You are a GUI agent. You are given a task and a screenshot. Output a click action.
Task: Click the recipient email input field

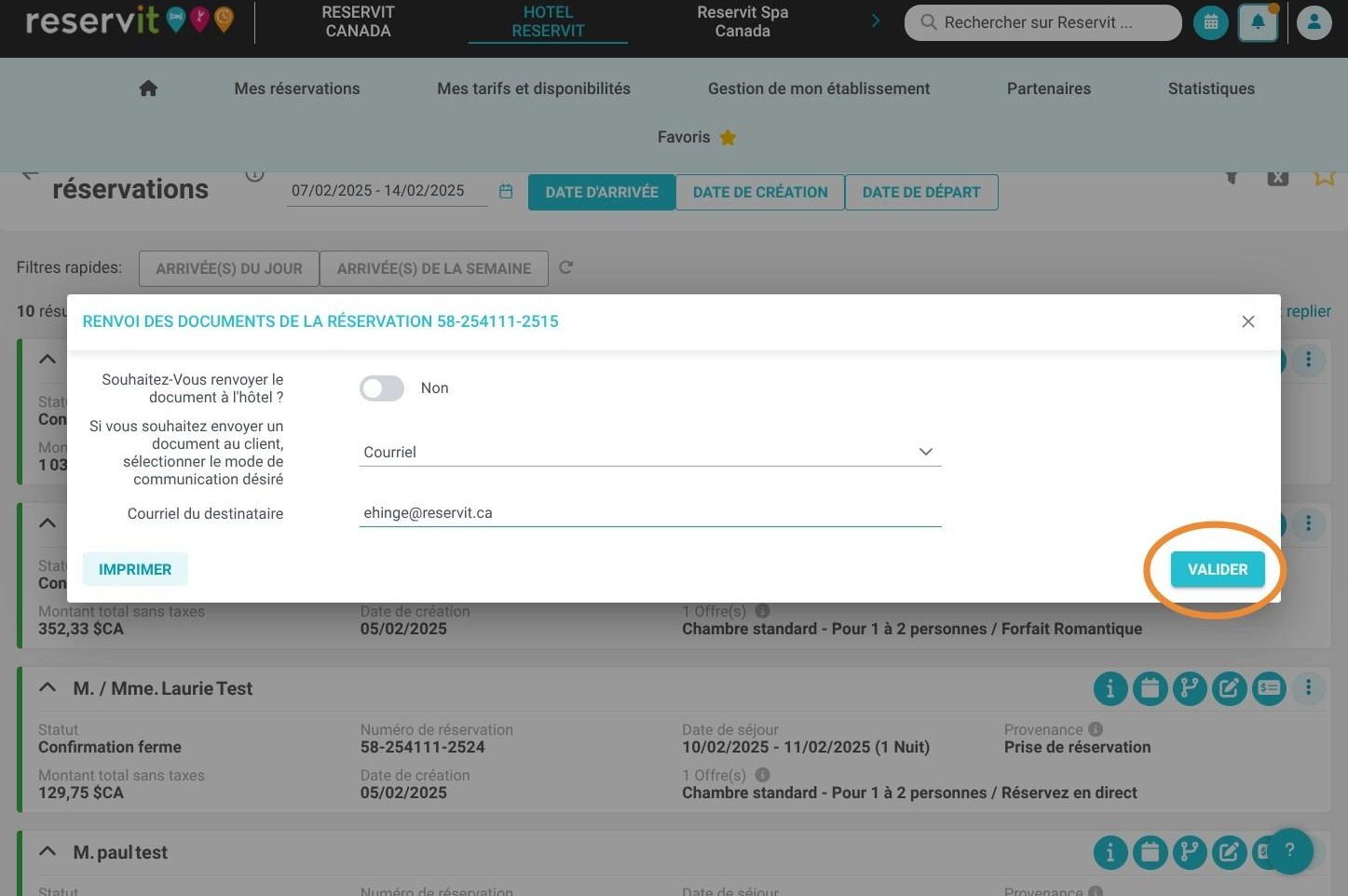[650, 513]
